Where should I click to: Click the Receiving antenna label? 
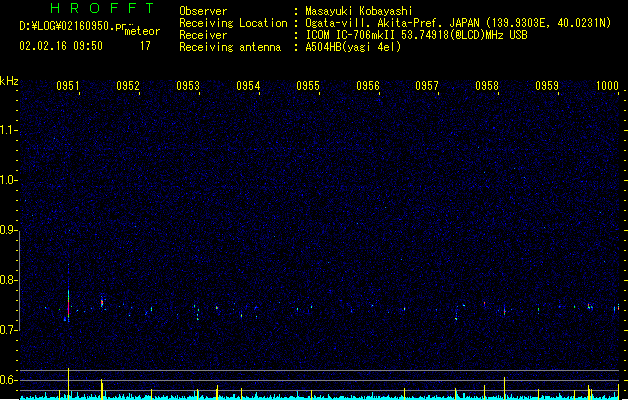tap(230, 47)
